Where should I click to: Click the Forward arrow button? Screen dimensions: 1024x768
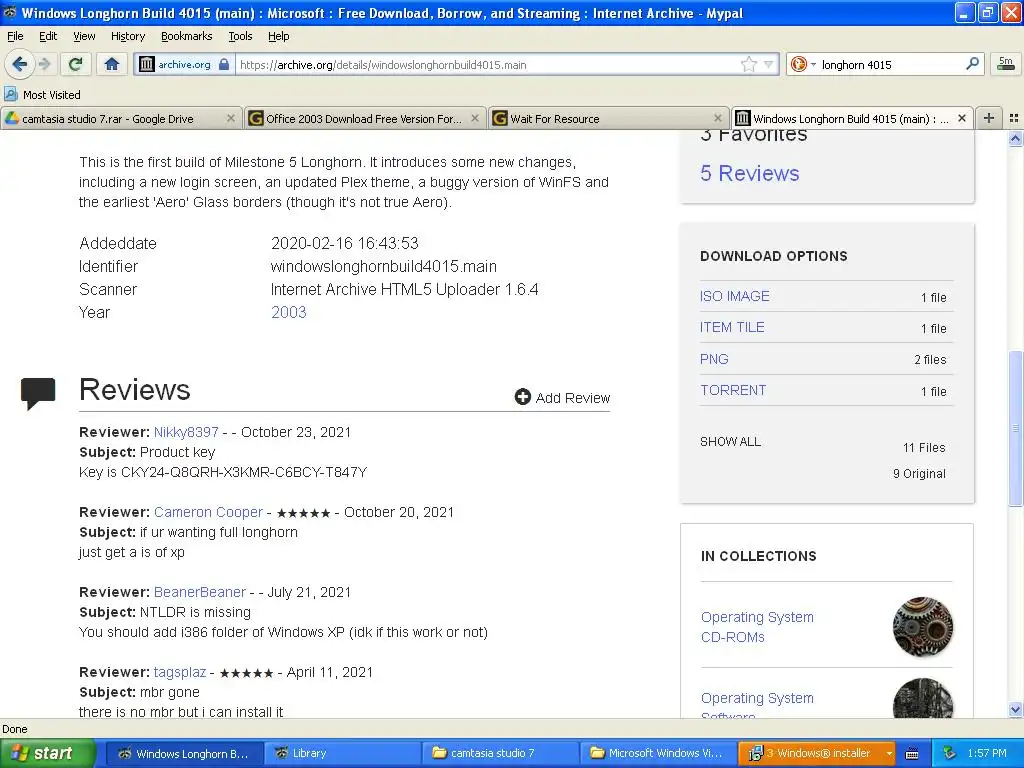(44, 64)
